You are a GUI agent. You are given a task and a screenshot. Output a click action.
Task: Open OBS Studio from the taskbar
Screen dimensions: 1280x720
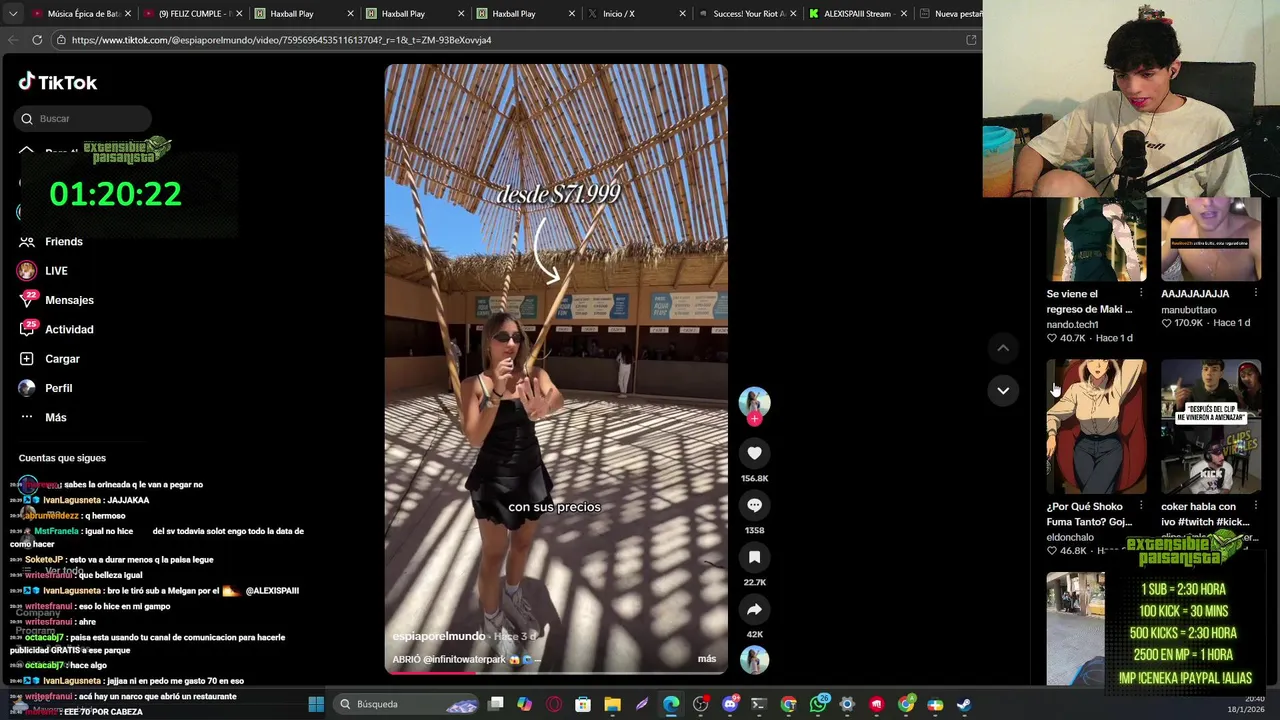click(701, 704)
